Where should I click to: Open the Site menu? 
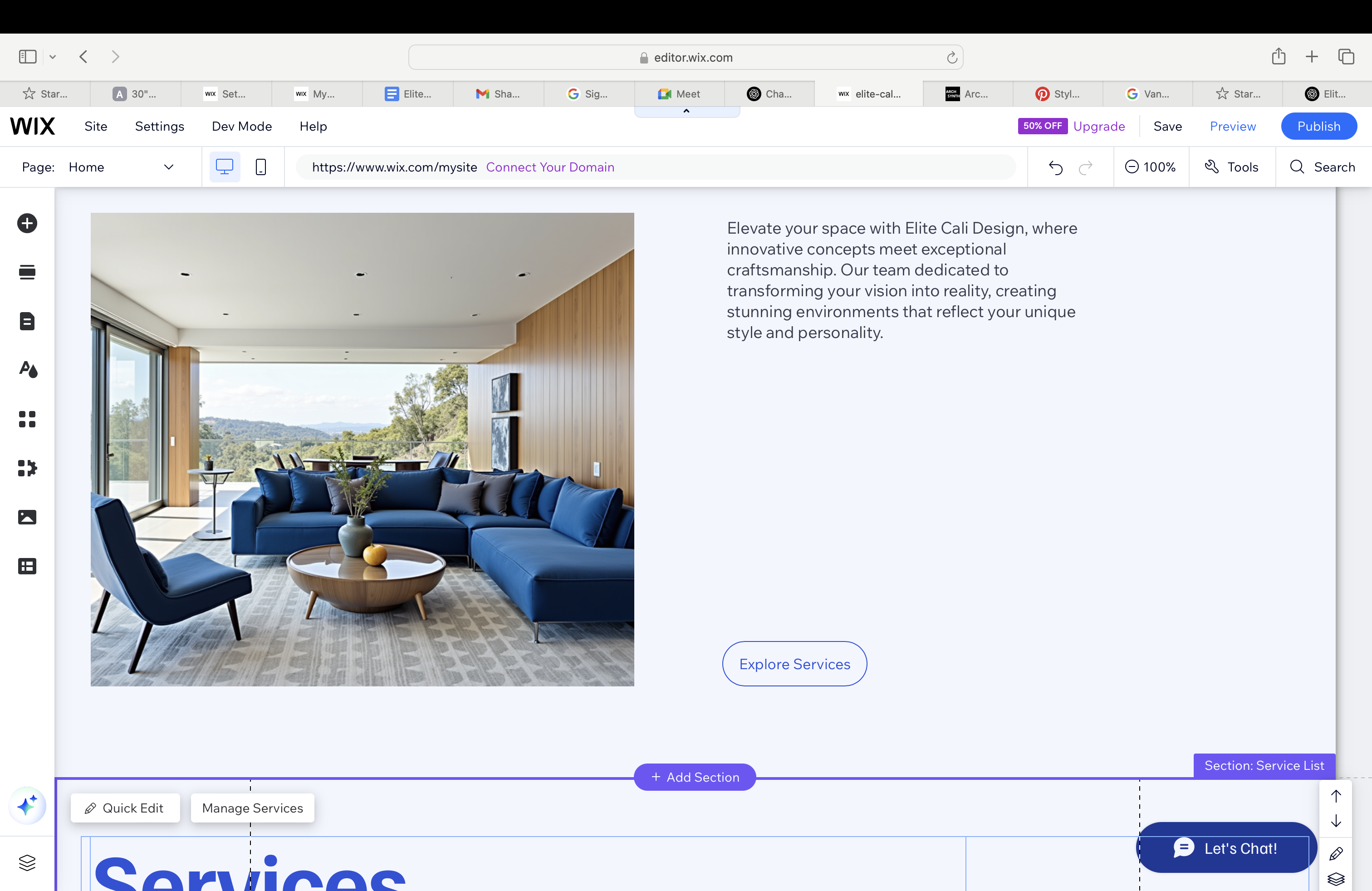(96, 126)
